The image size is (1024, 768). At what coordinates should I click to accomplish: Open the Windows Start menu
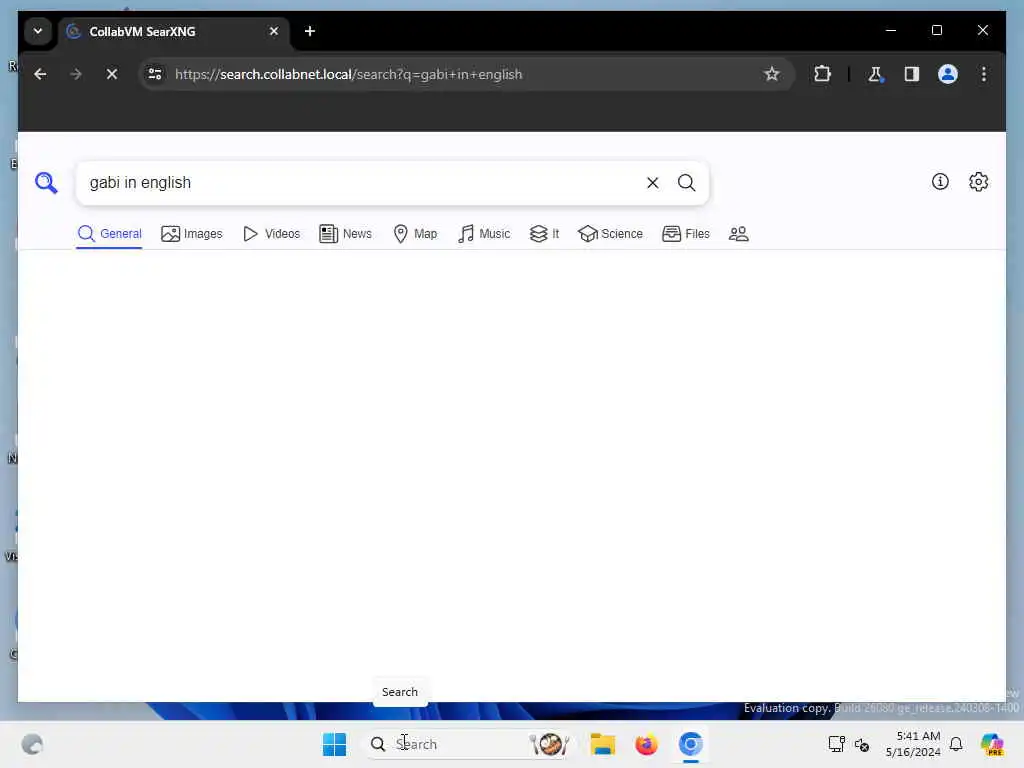(x=334, y=744)
